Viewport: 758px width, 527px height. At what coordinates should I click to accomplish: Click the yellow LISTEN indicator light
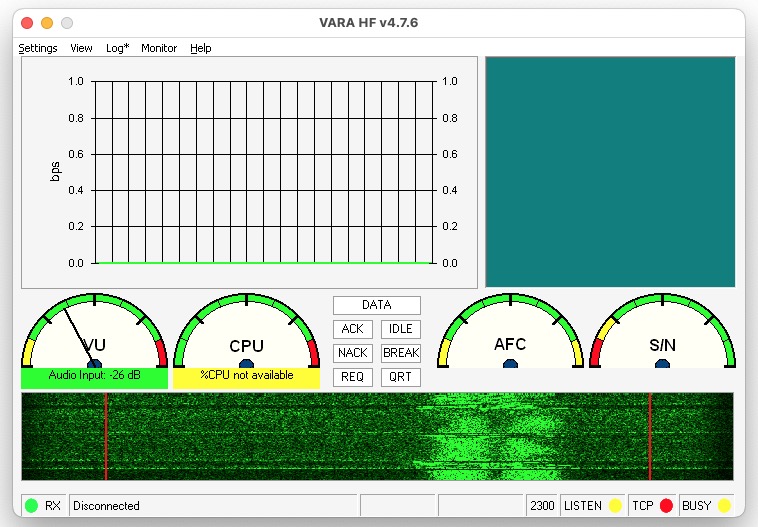click(616, 506)
